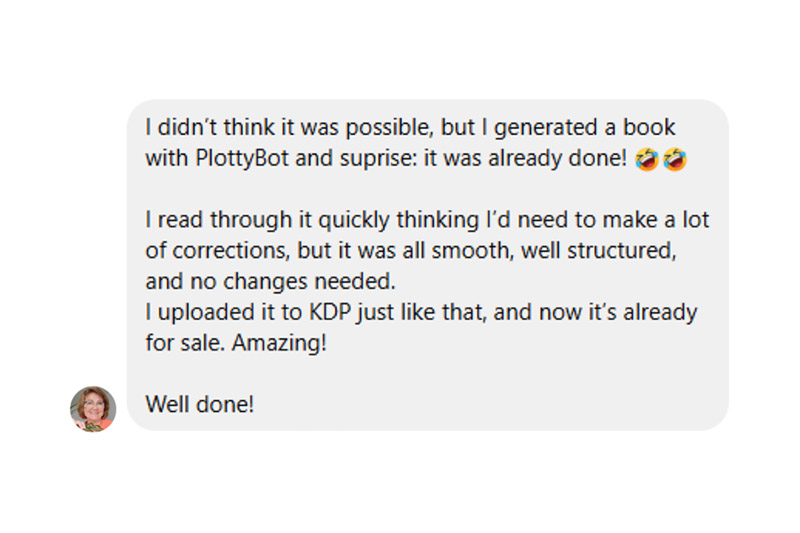Click the phrase 'well structured'
Screen dimensions: 800x533
point(598,251)
